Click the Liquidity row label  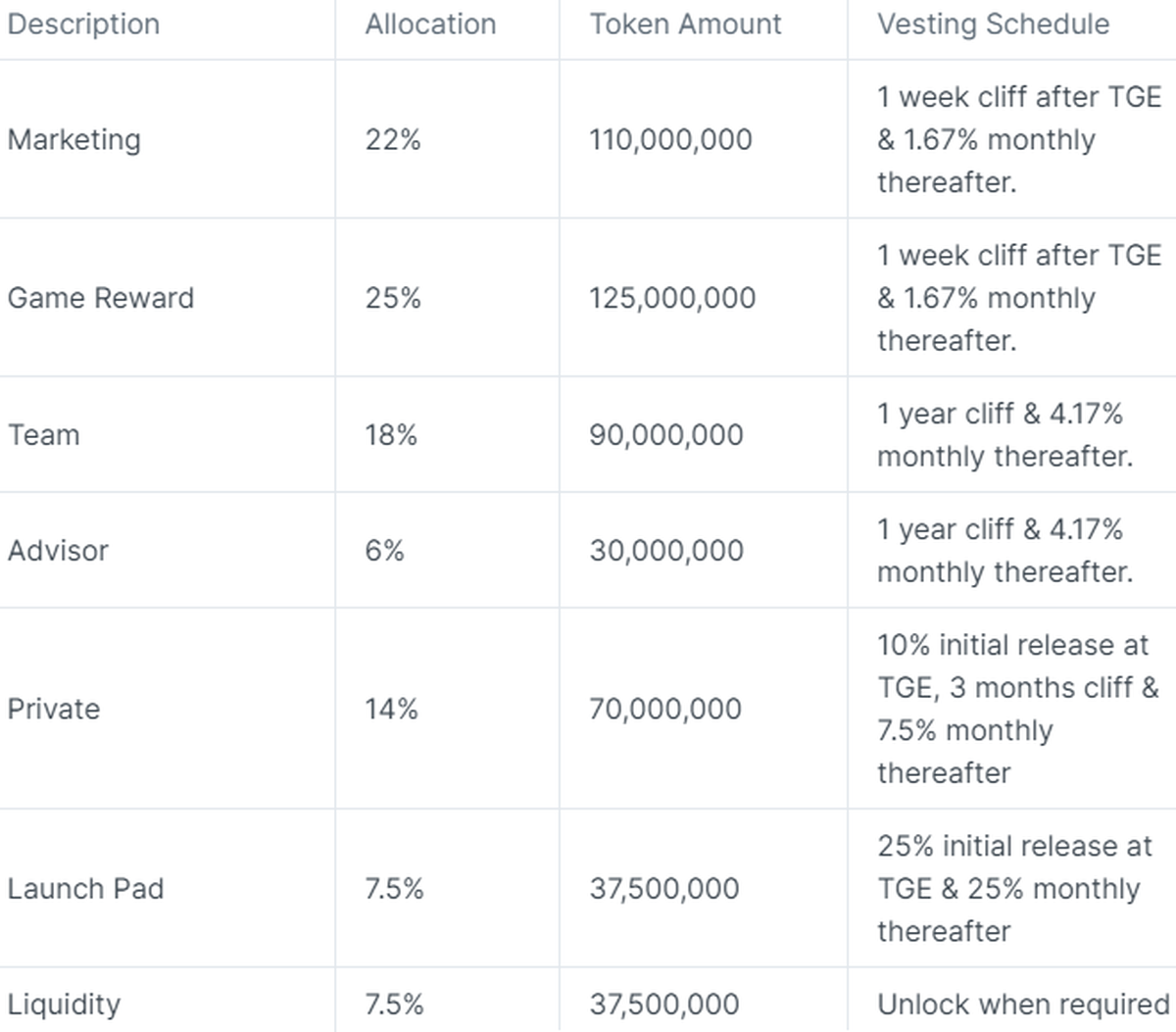point(64,1005)
